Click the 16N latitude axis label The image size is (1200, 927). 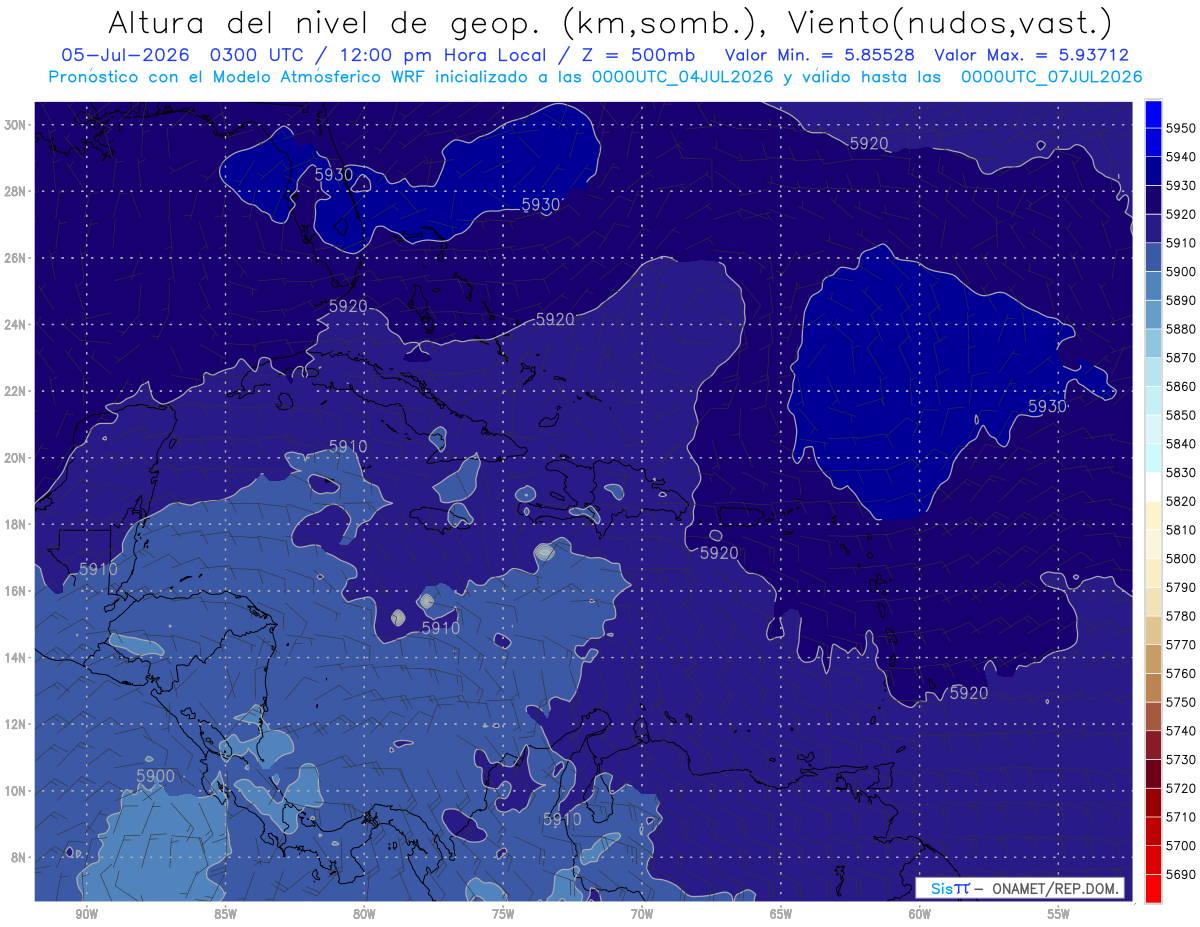click(x=14, y=591)
